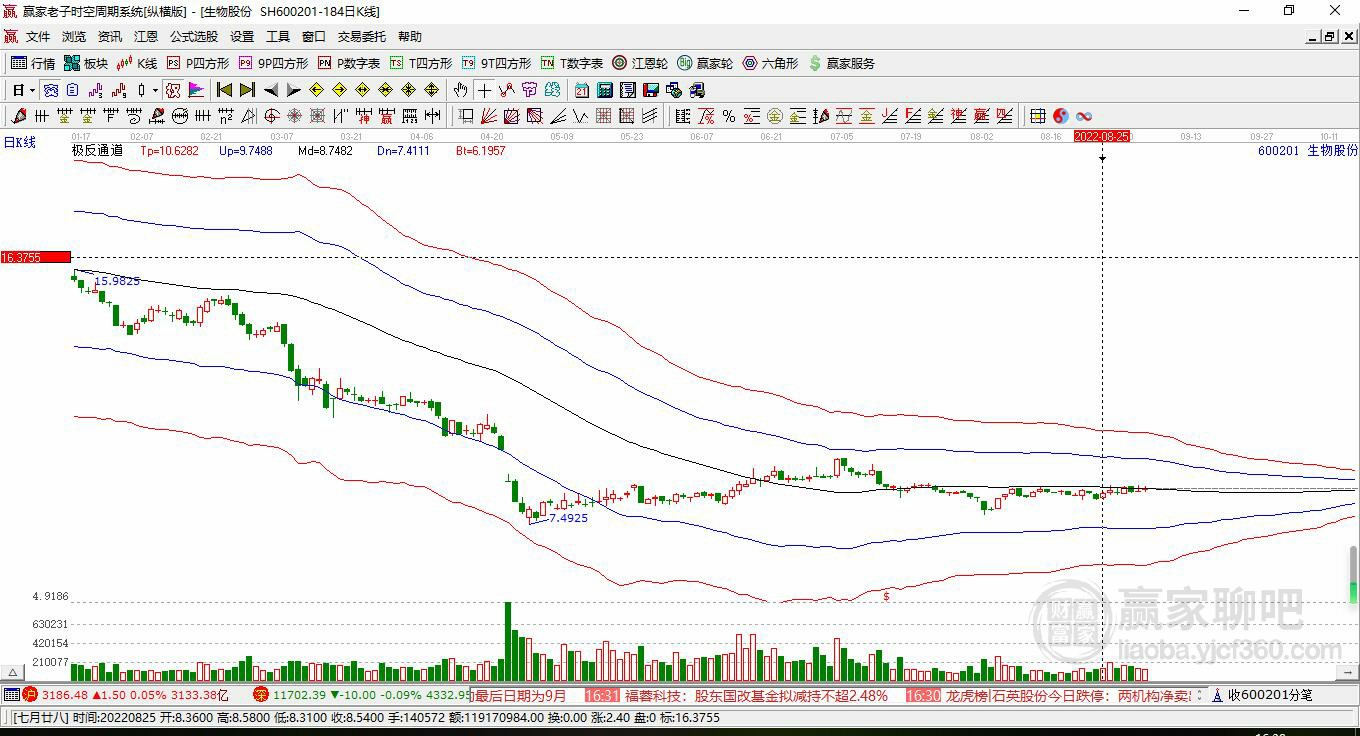Viewport: 1360px width, 736px height.
Task: Open the 浏览 menu
Action: point(74,37)
